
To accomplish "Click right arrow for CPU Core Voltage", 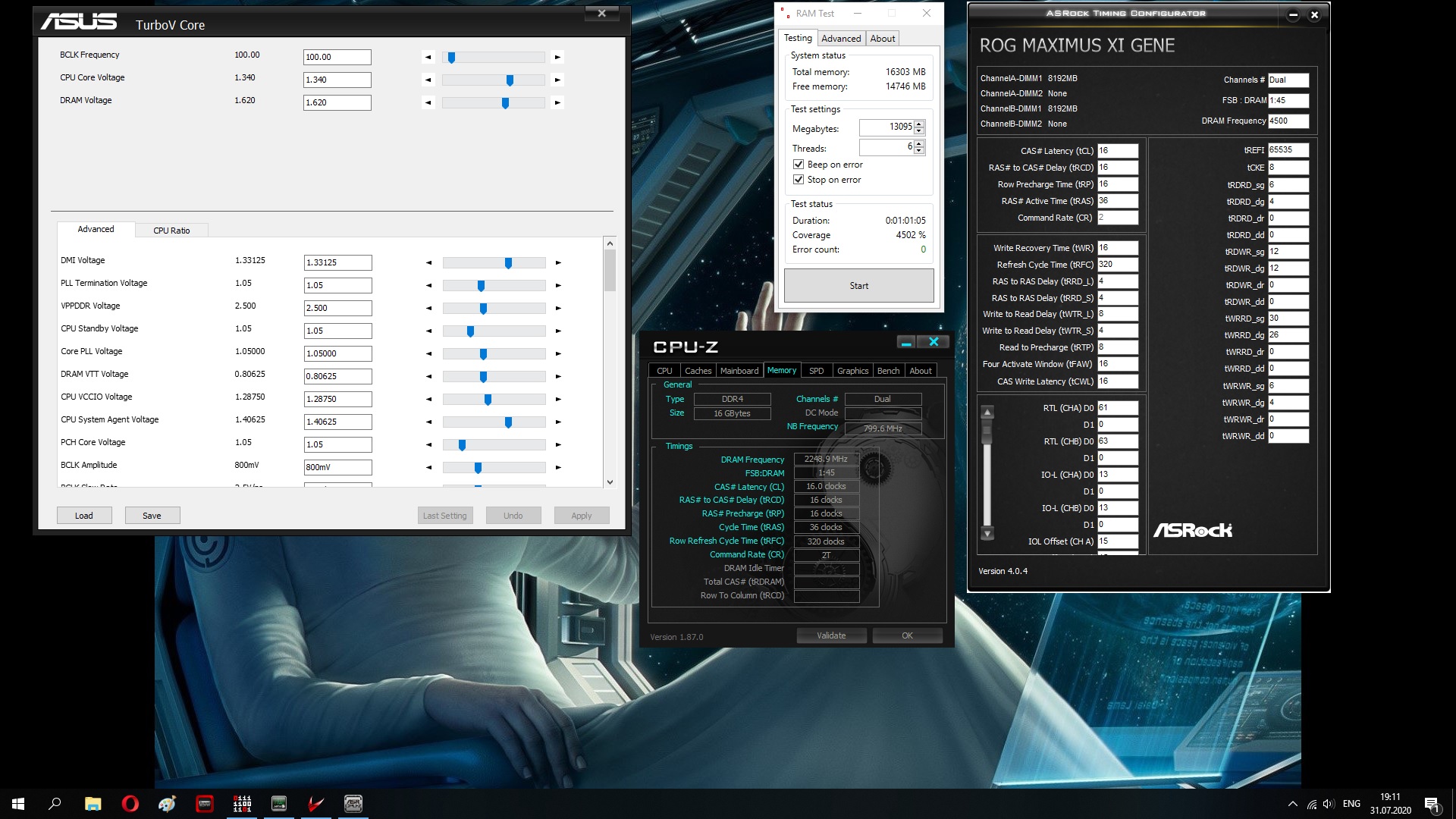I will pyautogui.click(x=557, y=80).
